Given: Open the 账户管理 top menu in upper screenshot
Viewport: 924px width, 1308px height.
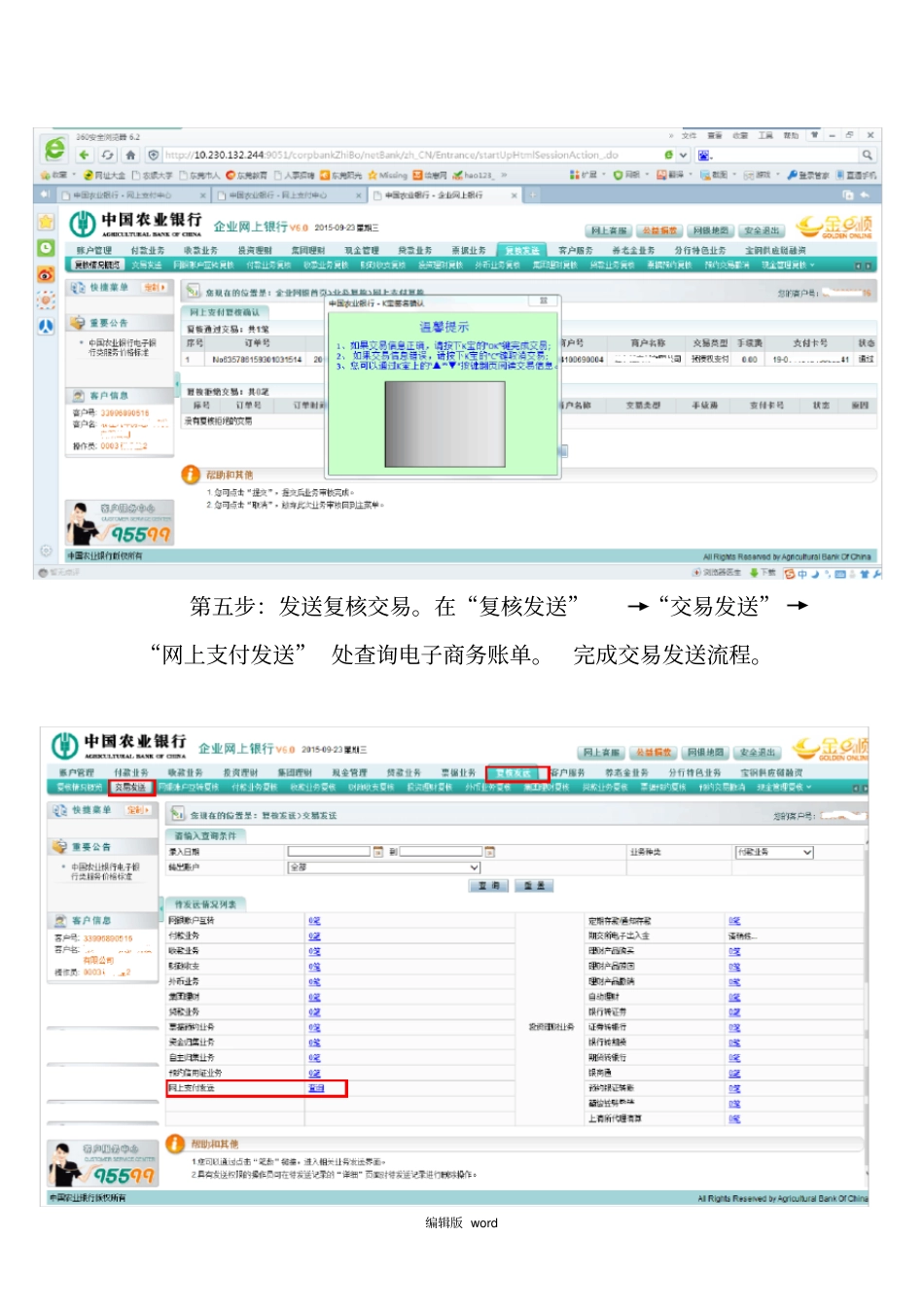Looking at the screenshot, I should point(94,251).
